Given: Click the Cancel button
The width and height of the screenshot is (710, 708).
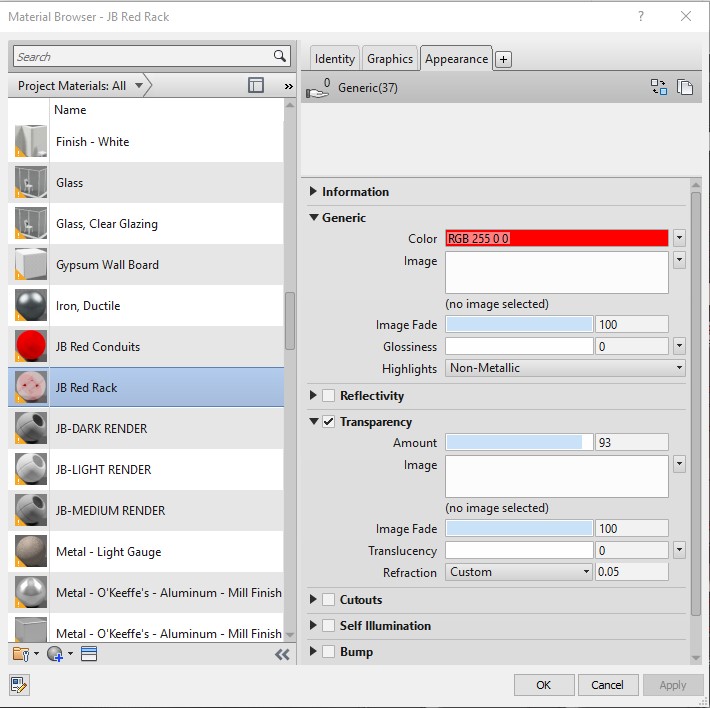Looking at the screenshot, I should tap(608, 685).
